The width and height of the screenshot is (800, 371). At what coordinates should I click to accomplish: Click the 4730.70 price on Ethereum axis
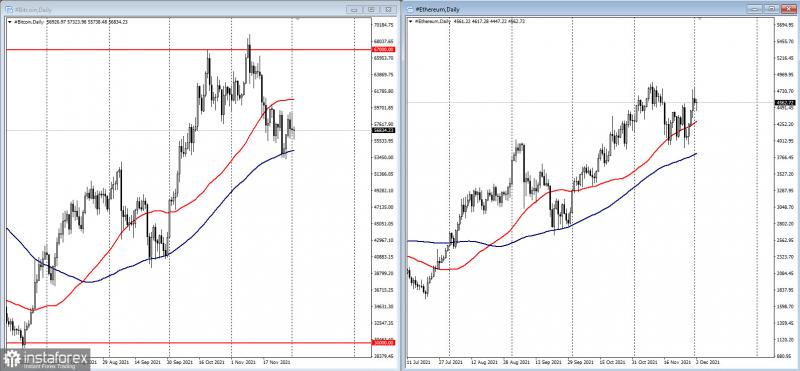[x=784, y=91]
